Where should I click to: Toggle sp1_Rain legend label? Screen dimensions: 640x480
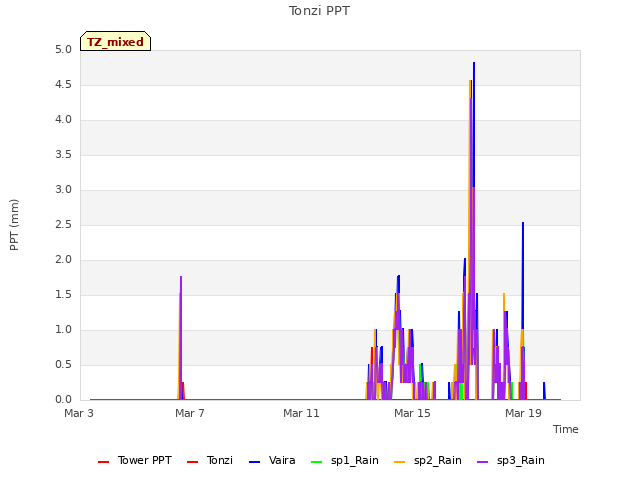click(x=355, y=460)
